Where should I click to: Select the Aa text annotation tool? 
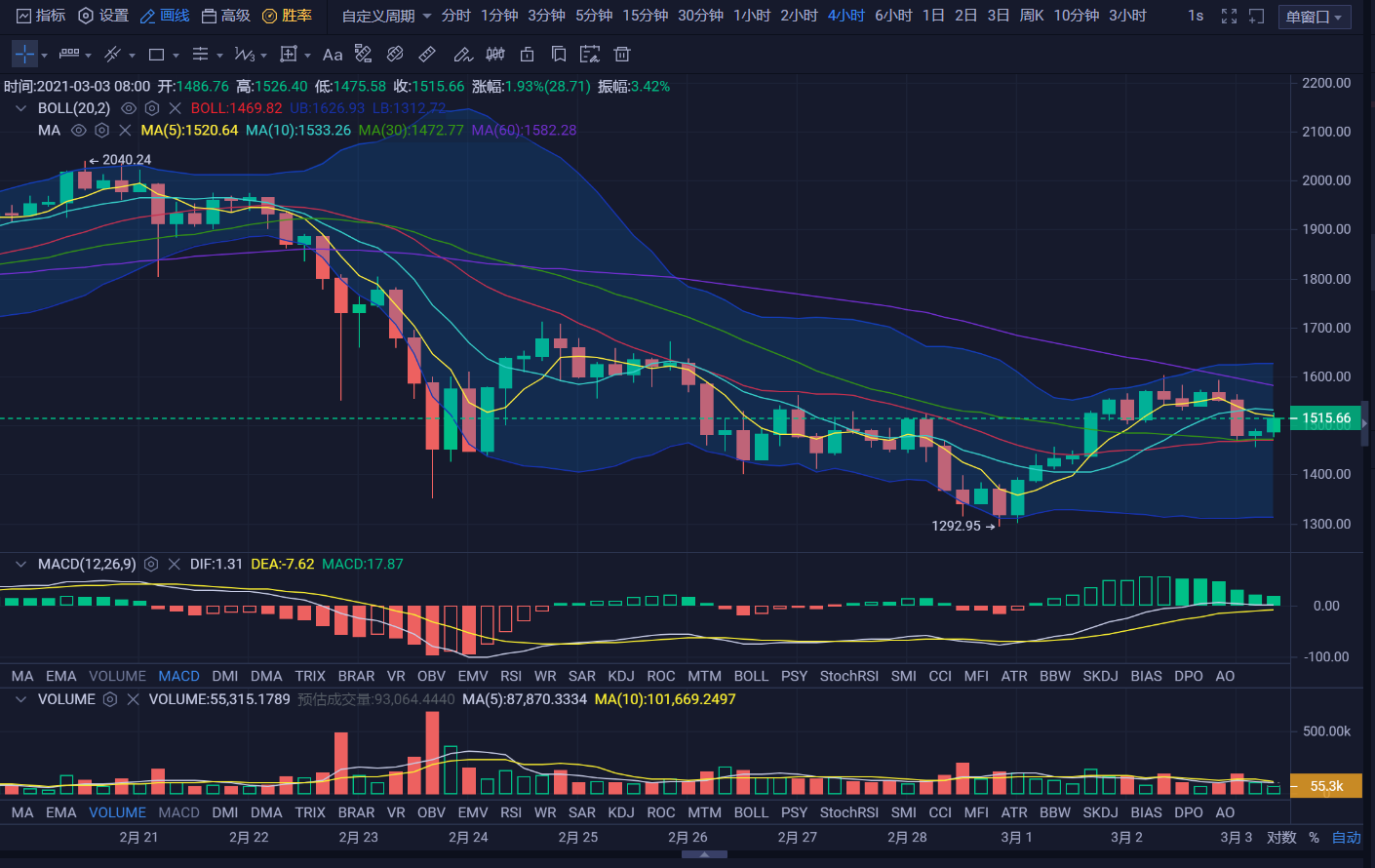[333, 55]
